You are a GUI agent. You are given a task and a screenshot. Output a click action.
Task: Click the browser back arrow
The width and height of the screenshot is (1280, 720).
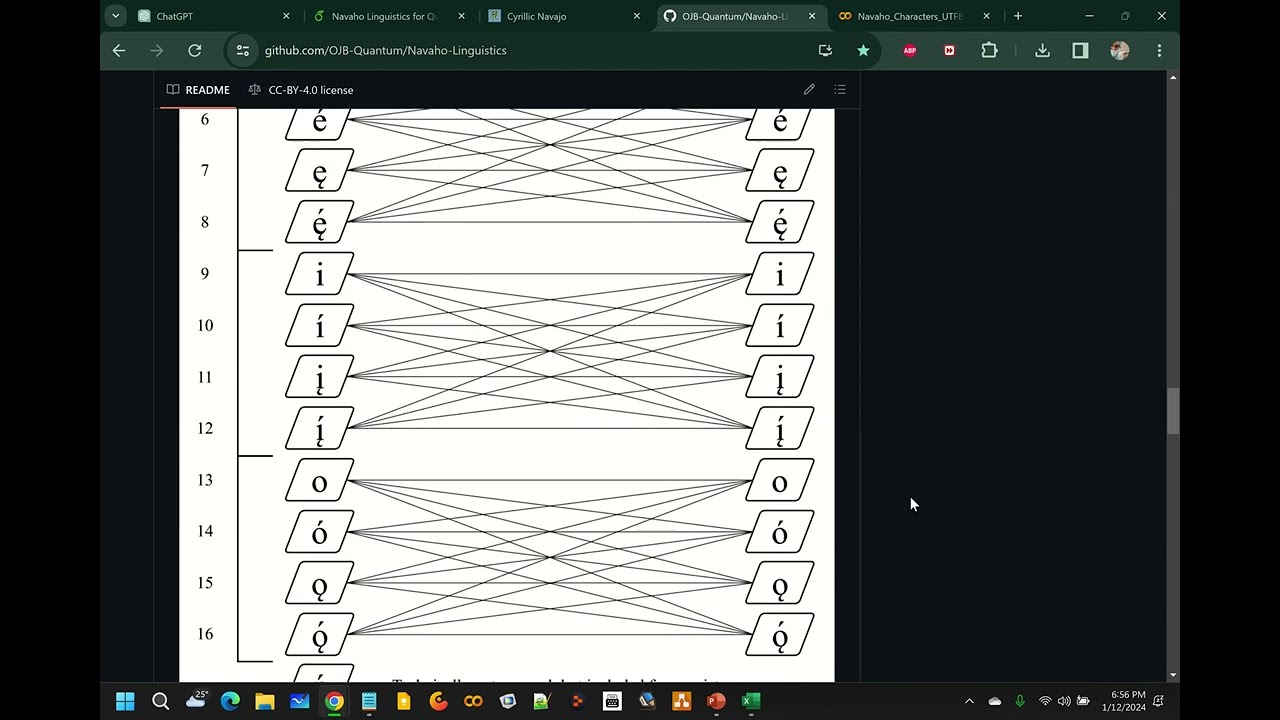[x=119, y=50]
